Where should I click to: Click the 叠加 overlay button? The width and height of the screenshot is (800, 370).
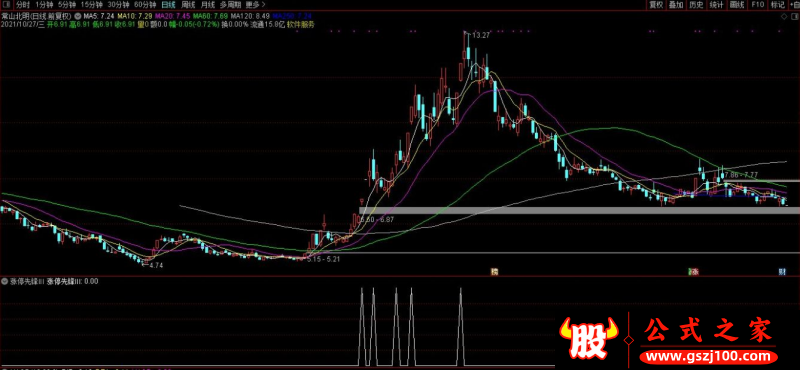pyautogui.click(x=676, y=5)
